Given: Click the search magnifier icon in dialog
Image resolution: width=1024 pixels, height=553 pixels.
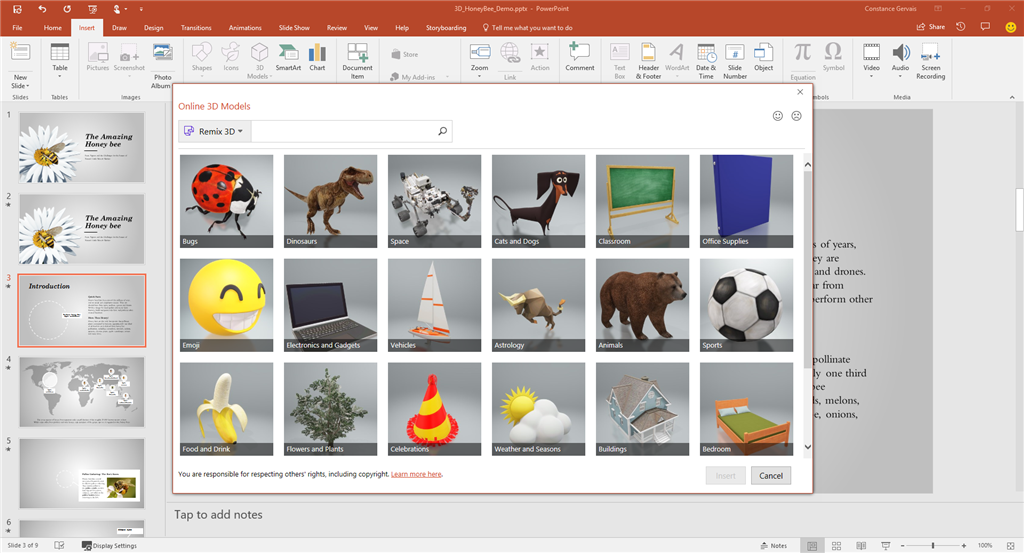Looking at the screenshot, I should tap(442, 131).
